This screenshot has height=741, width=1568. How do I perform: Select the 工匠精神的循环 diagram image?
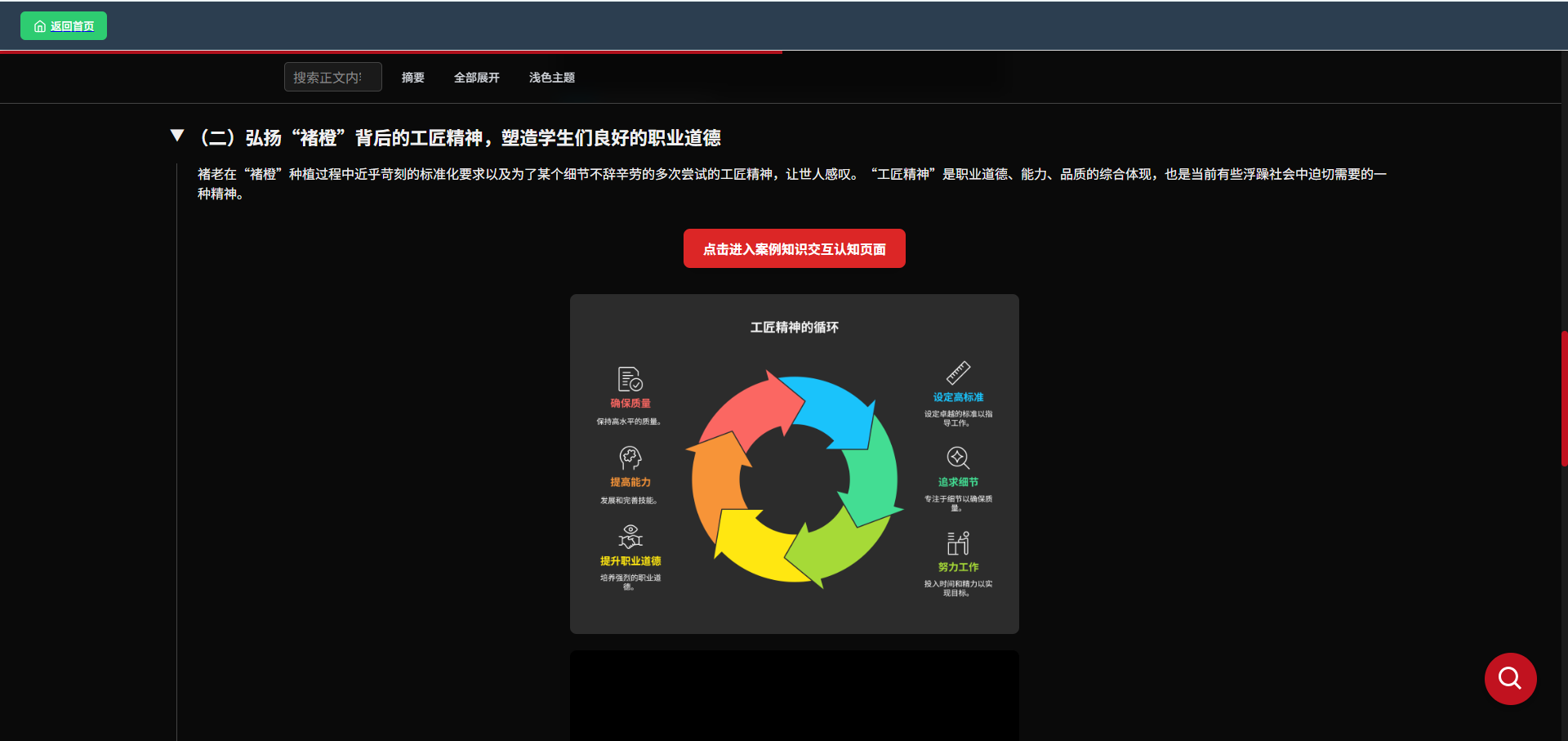[794, 463]
